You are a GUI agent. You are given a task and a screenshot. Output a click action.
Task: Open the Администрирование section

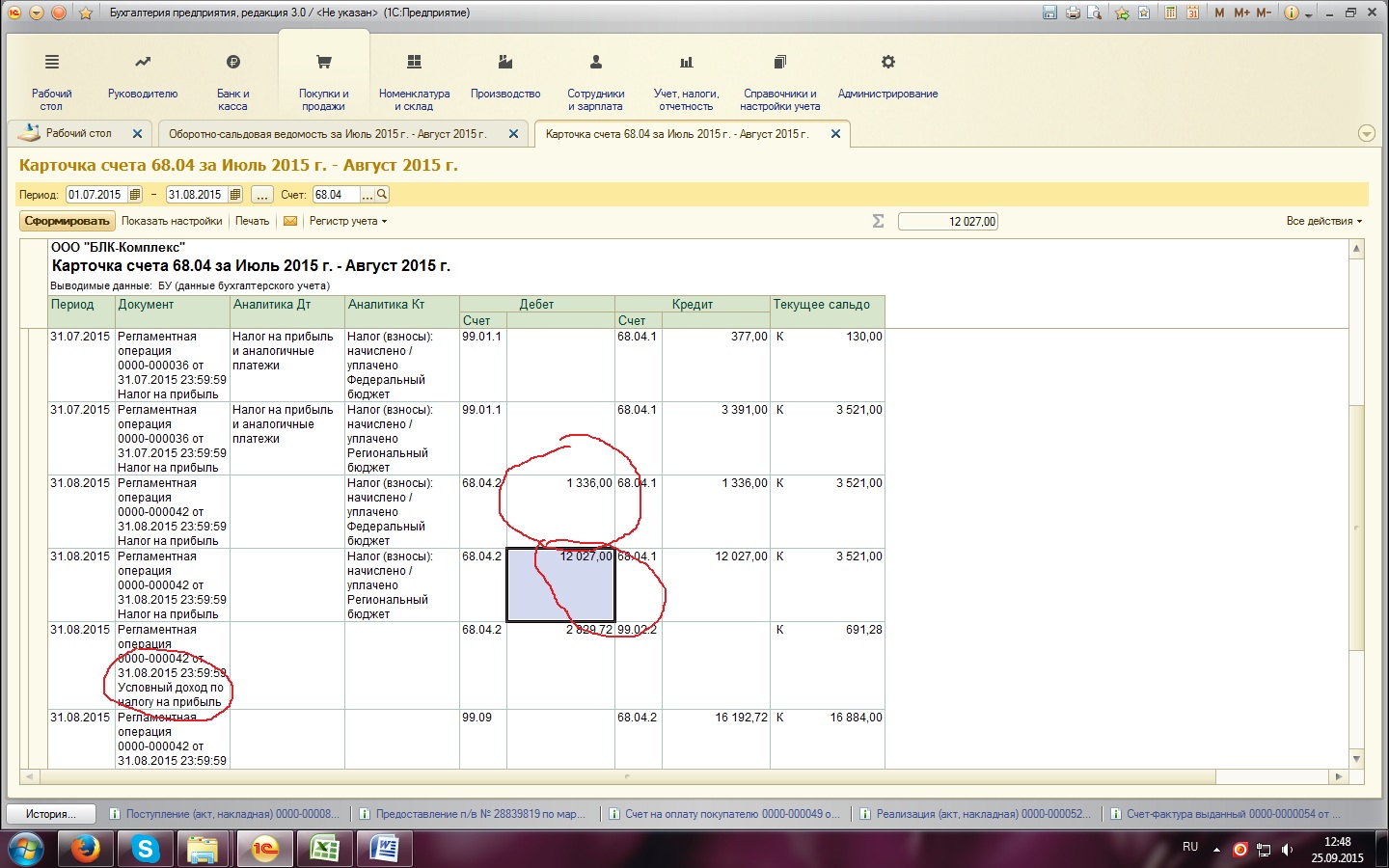click(x=887, y=77)
